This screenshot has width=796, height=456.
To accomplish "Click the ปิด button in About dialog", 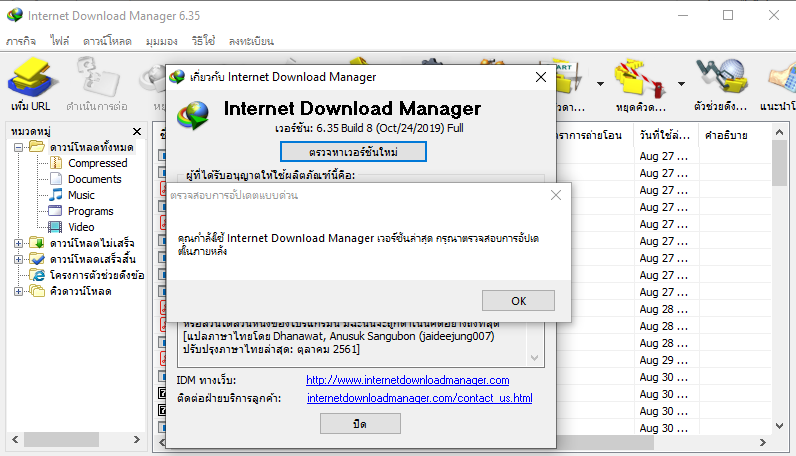I will click(x=360, y=424).
